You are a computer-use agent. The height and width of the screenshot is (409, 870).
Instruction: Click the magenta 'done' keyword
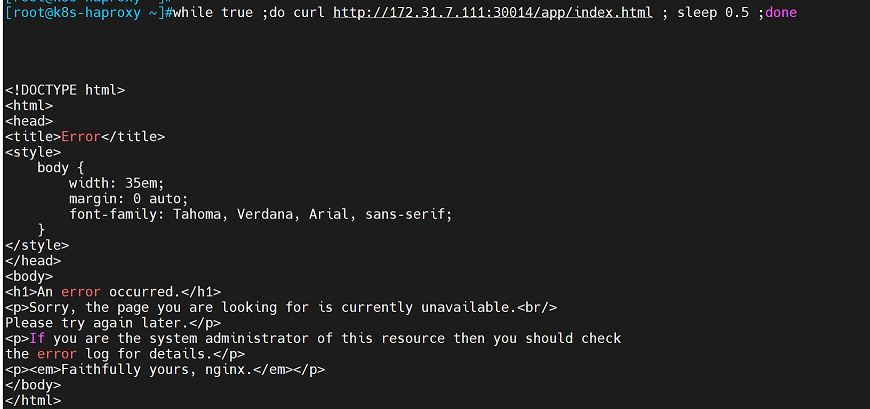tap(780, 12)
